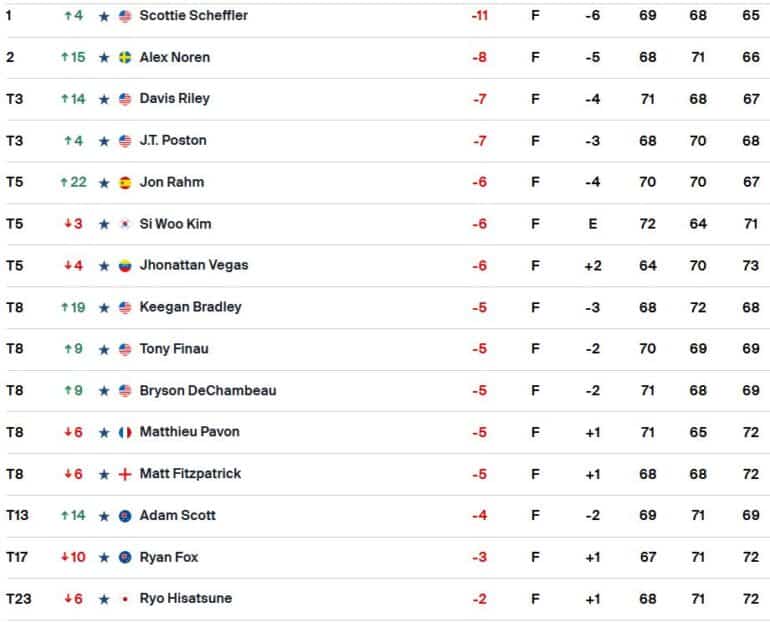Screen dimensions: 770x623
Task: Click the favorite star beside Scottie Scheffler
Action: (104, 17)
